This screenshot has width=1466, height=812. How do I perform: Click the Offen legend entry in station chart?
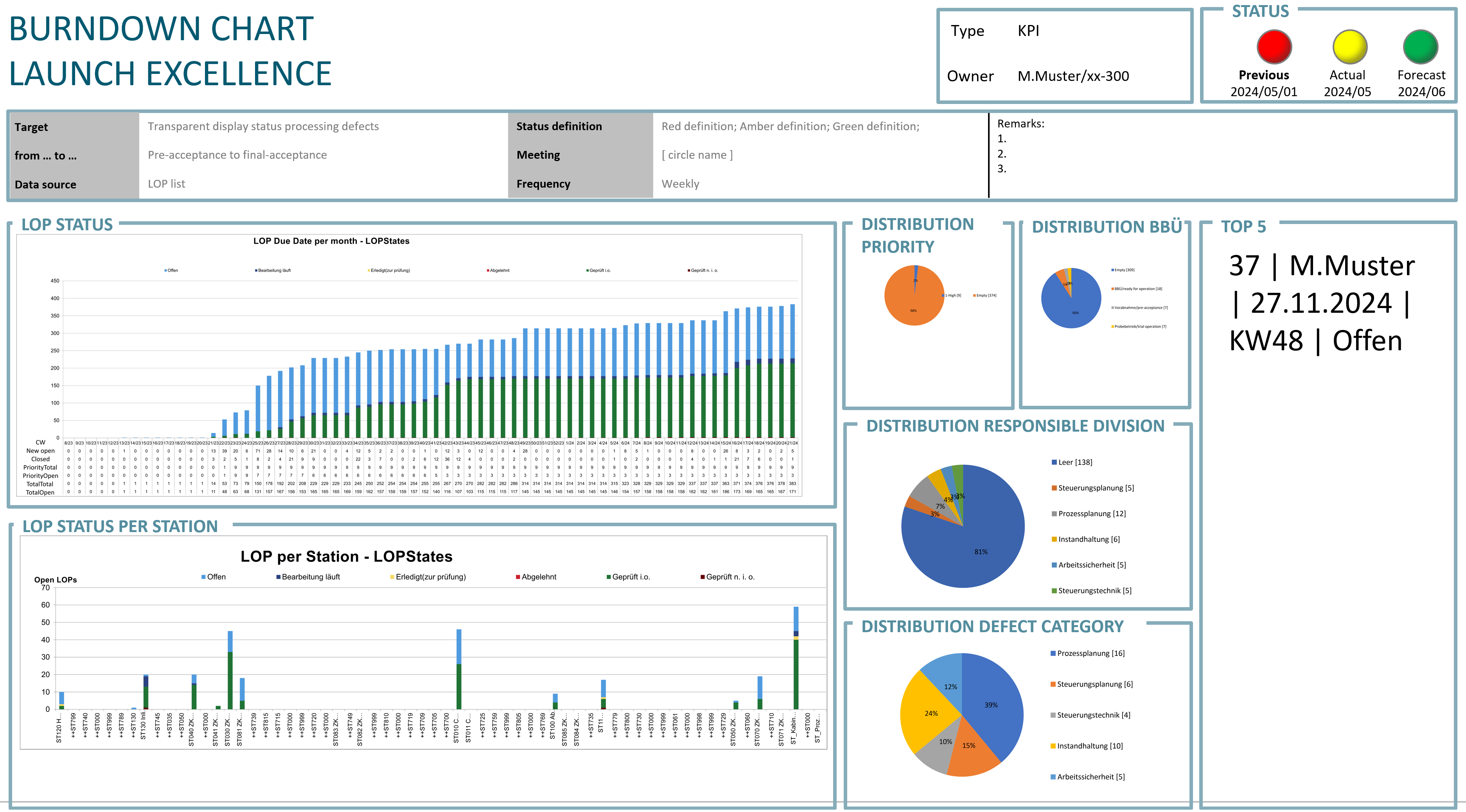(x=214, y=577)
